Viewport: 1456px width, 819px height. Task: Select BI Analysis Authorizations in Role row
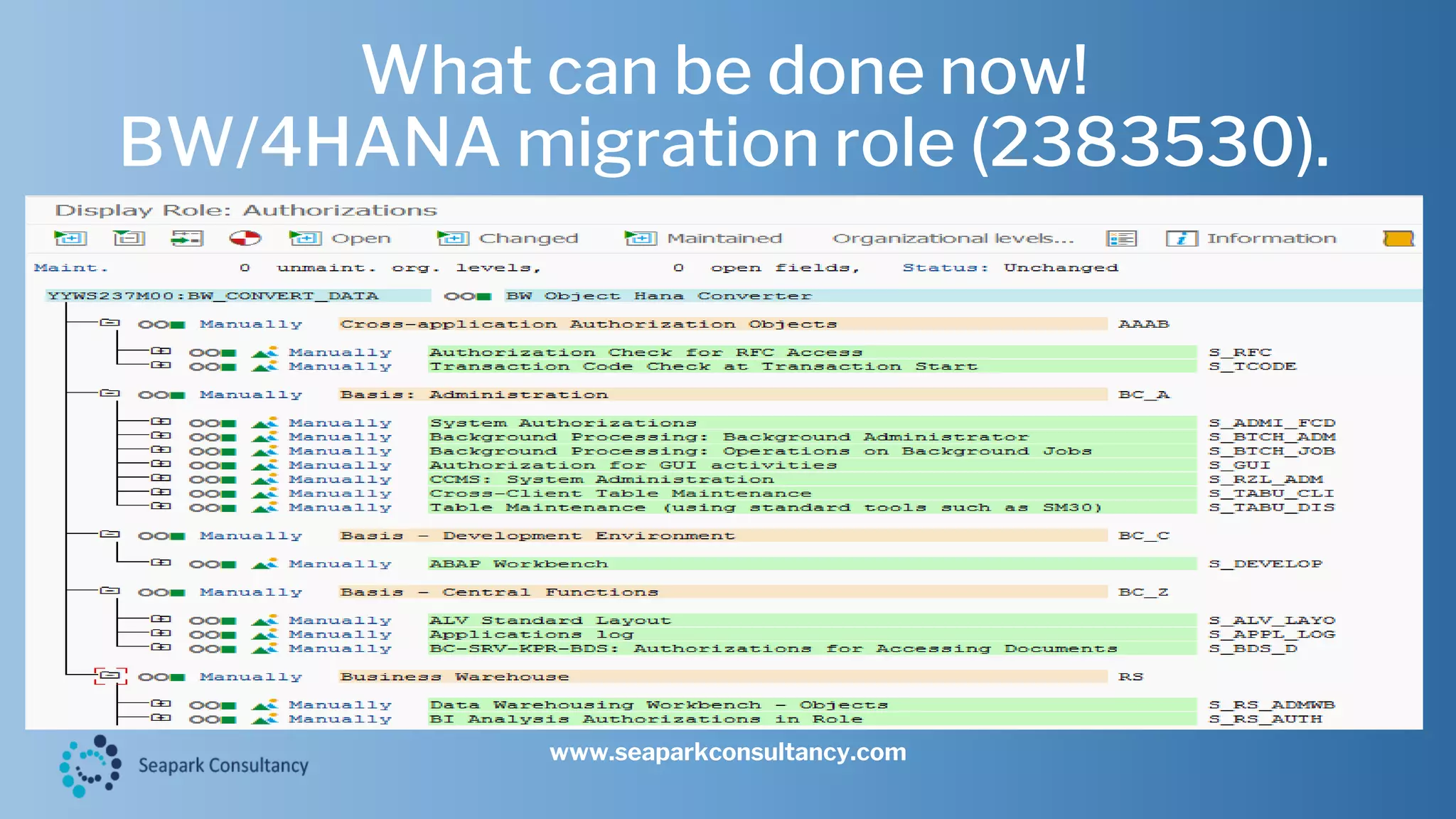[x=812, y=719]
